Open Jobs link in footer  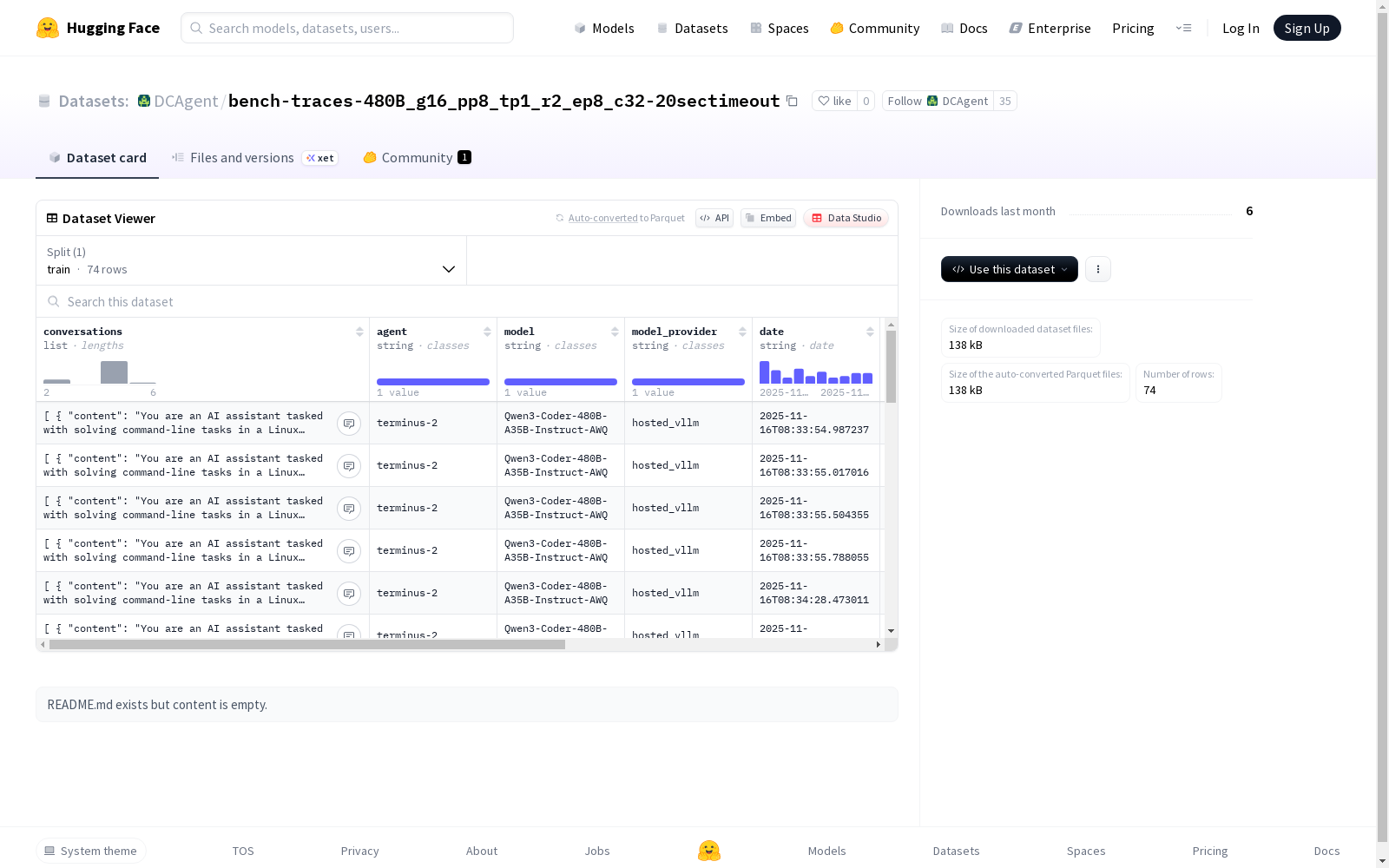(597, 851)
